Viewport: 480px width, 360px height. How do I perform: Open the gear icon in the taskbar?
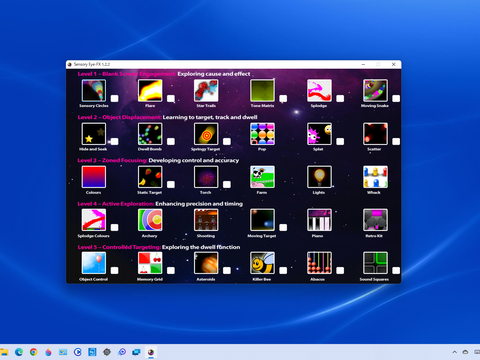pyautogui.click(x=107, y=352)
